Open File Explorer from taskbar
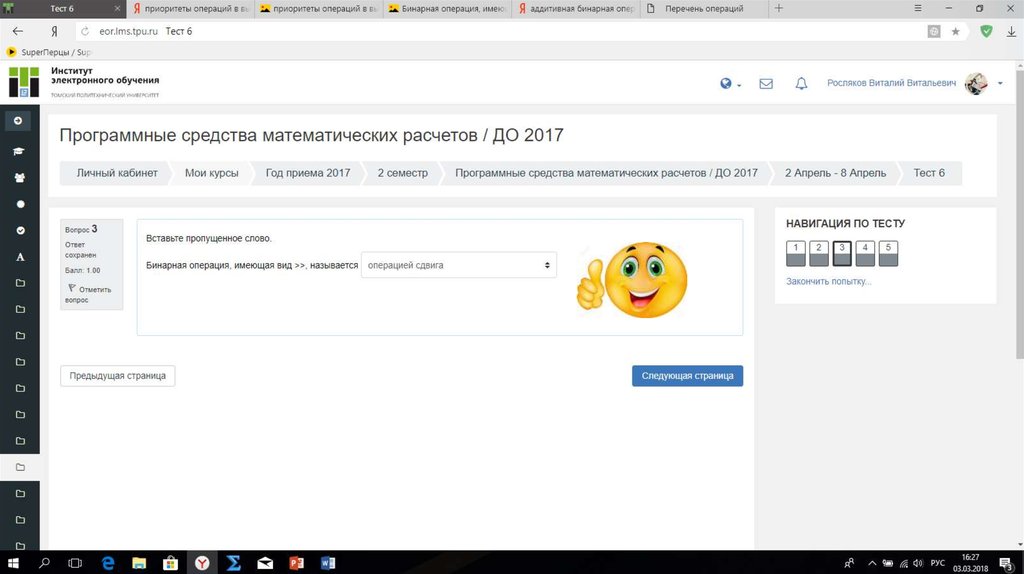1024x574 pixels. click(139, 562)
